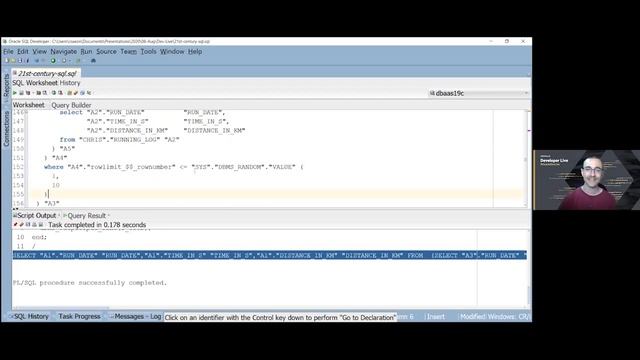Run Statement with the green play icon
This screenshot has width=640, height=360.
coord(14,93)
